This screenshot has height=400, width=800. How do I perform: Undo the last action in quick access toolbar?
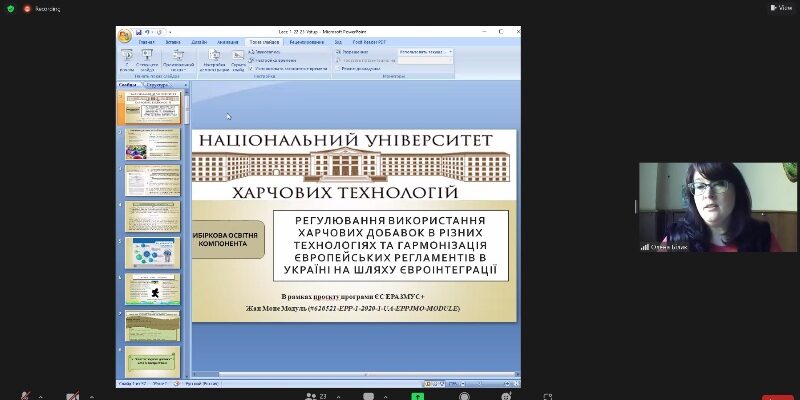[x=146, y=32]
